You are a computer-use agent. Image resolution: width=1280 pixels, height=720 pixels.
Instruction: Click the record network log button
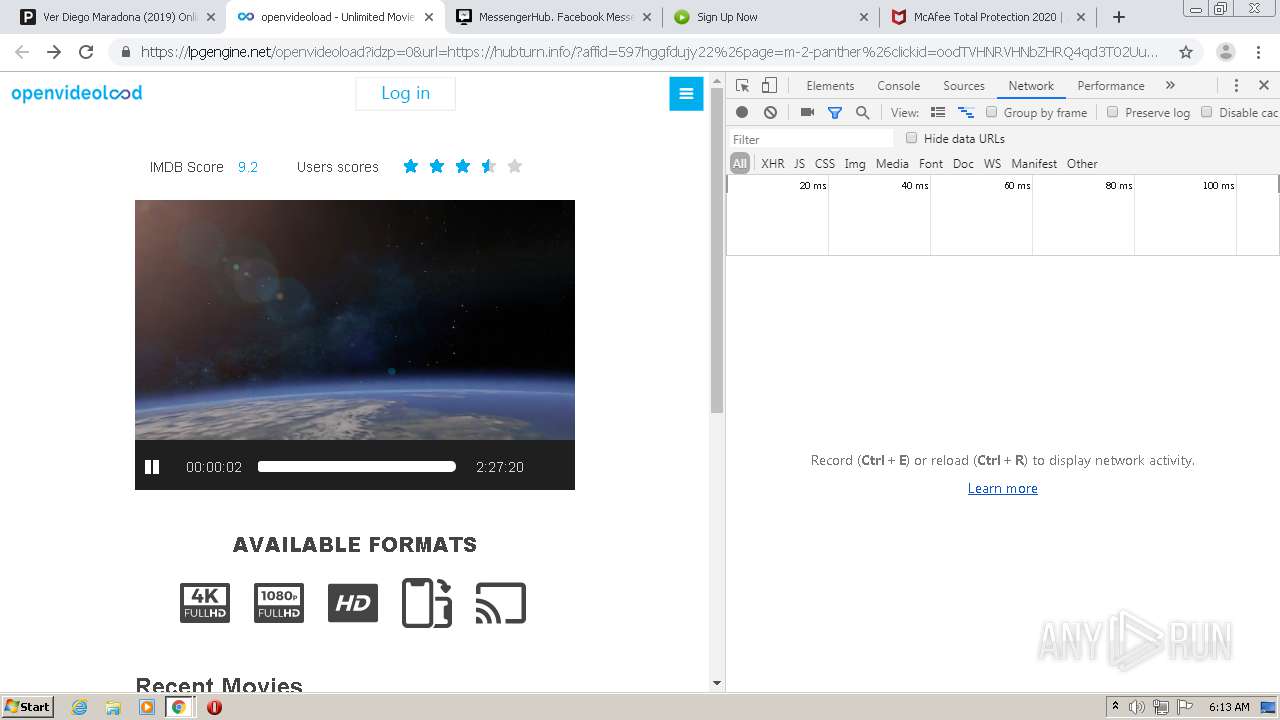[x=742, y=113]
